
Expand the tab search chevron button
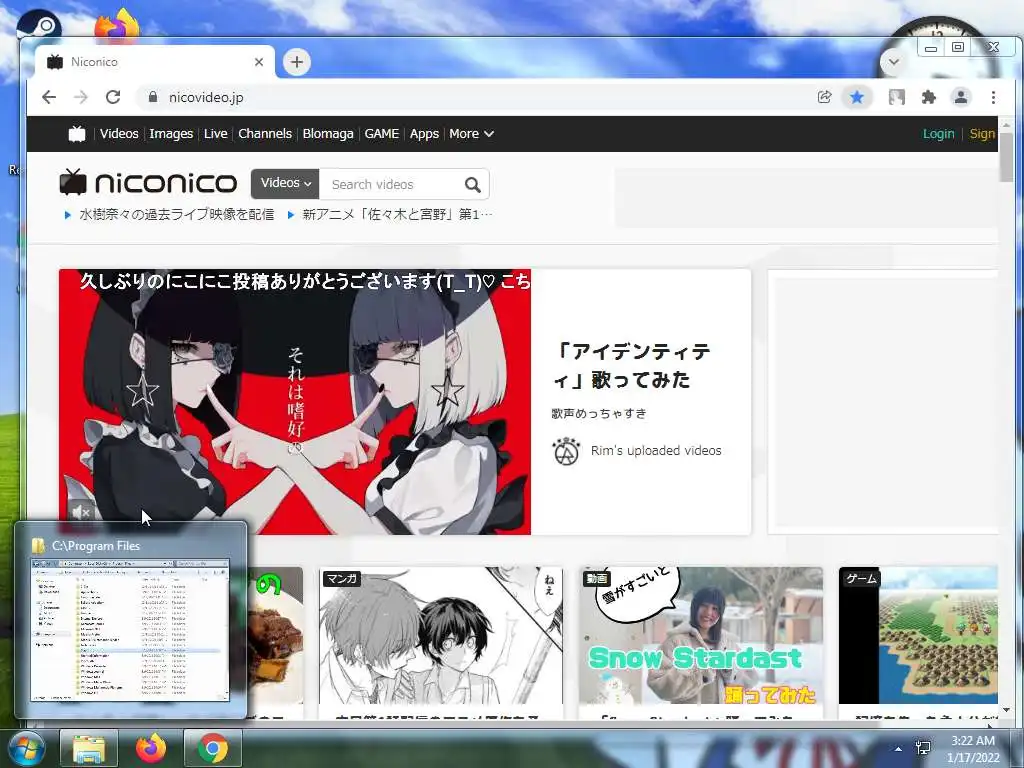point(893,62)
